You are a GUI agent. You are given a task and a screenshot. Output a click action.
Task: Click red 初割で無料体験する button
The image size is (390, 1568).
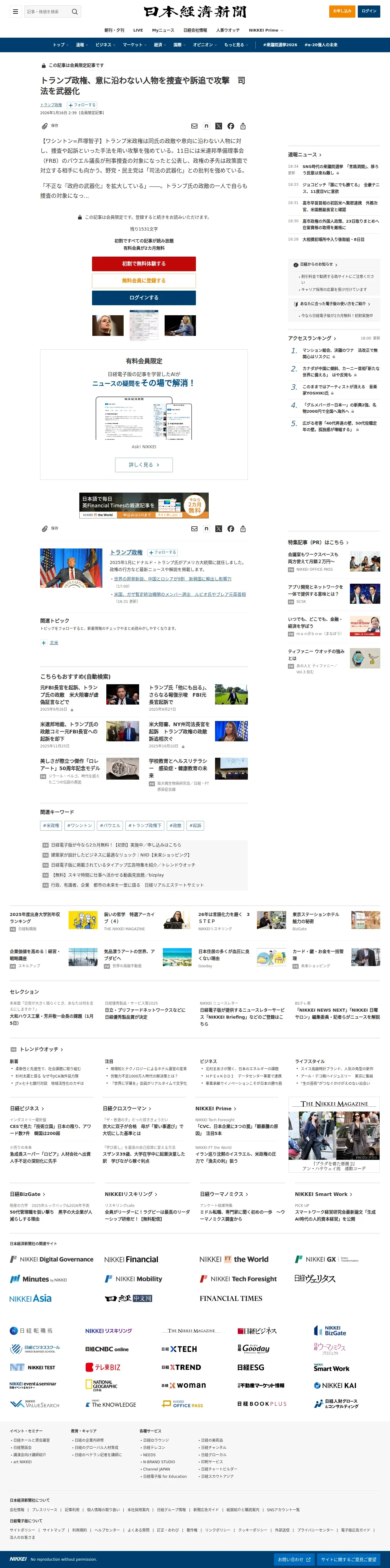click(144, 264)
